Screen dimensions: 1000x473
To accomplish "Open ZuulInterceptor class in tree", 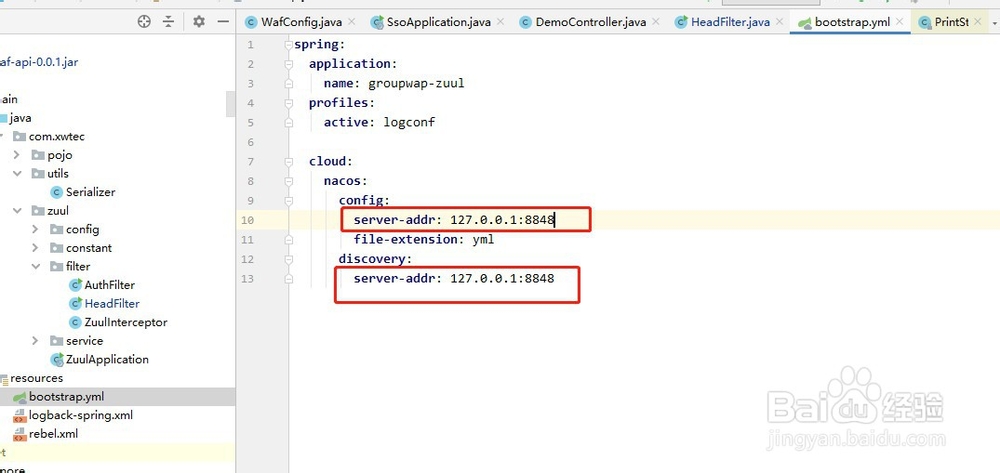I will (126, 322).
